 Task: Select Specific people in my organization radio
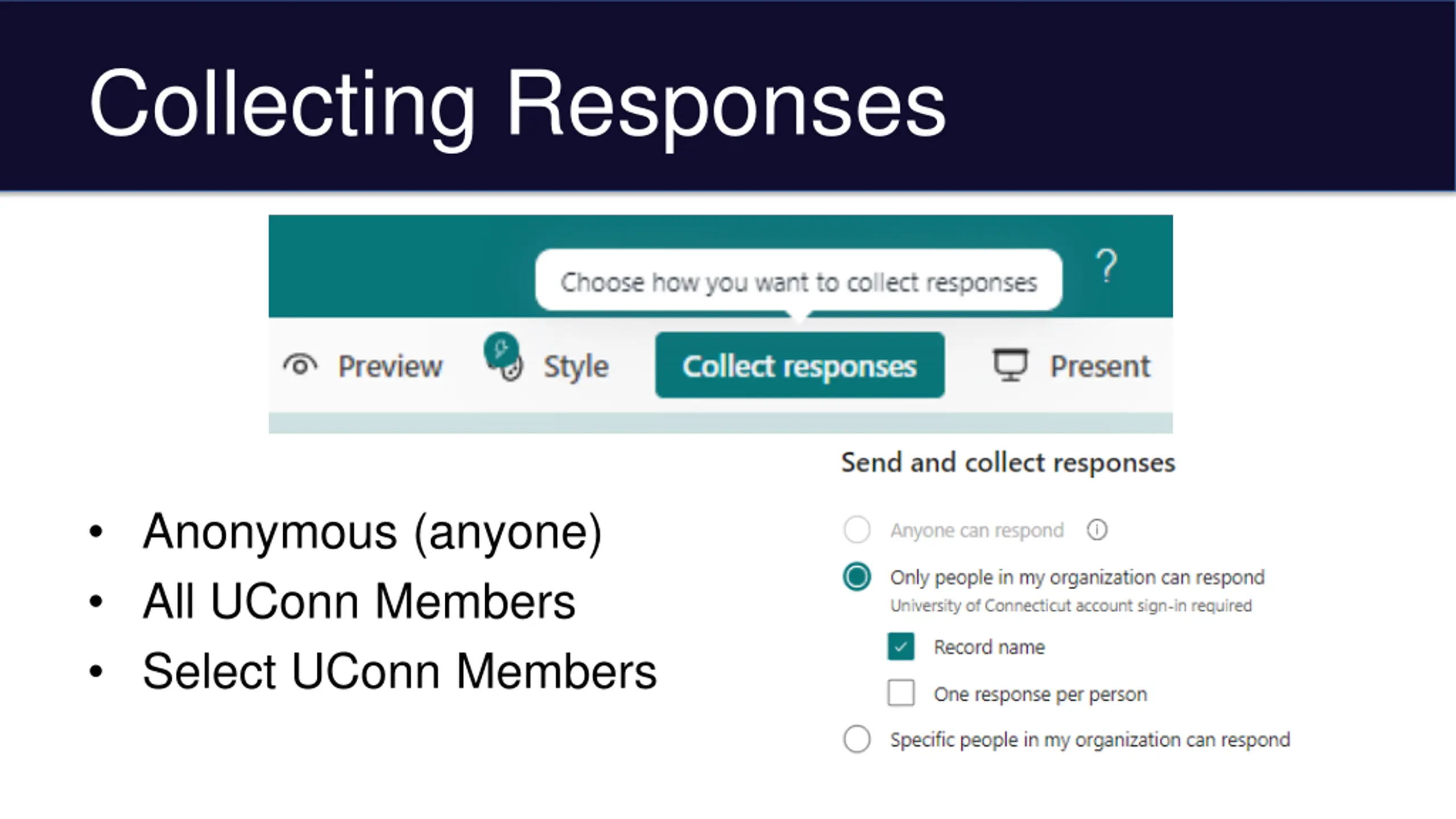857,739
